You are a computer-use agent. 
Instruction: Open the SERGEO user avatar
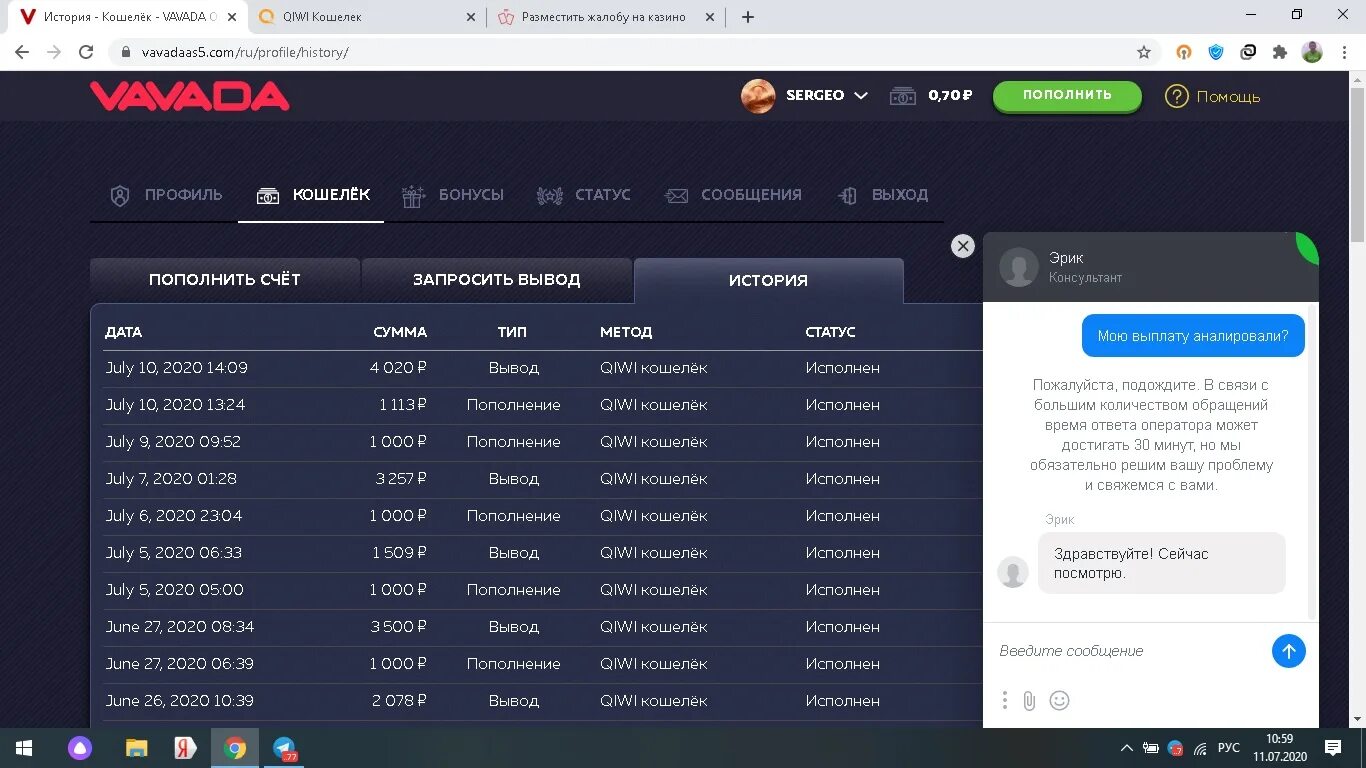(758, 96)
